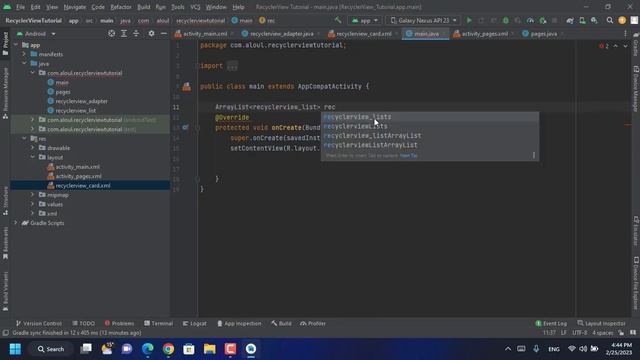Screen dimensions: 640x360
Task: Choose recyclerviewListArrayList completion suggestion
Action: [x=429, y=145]
